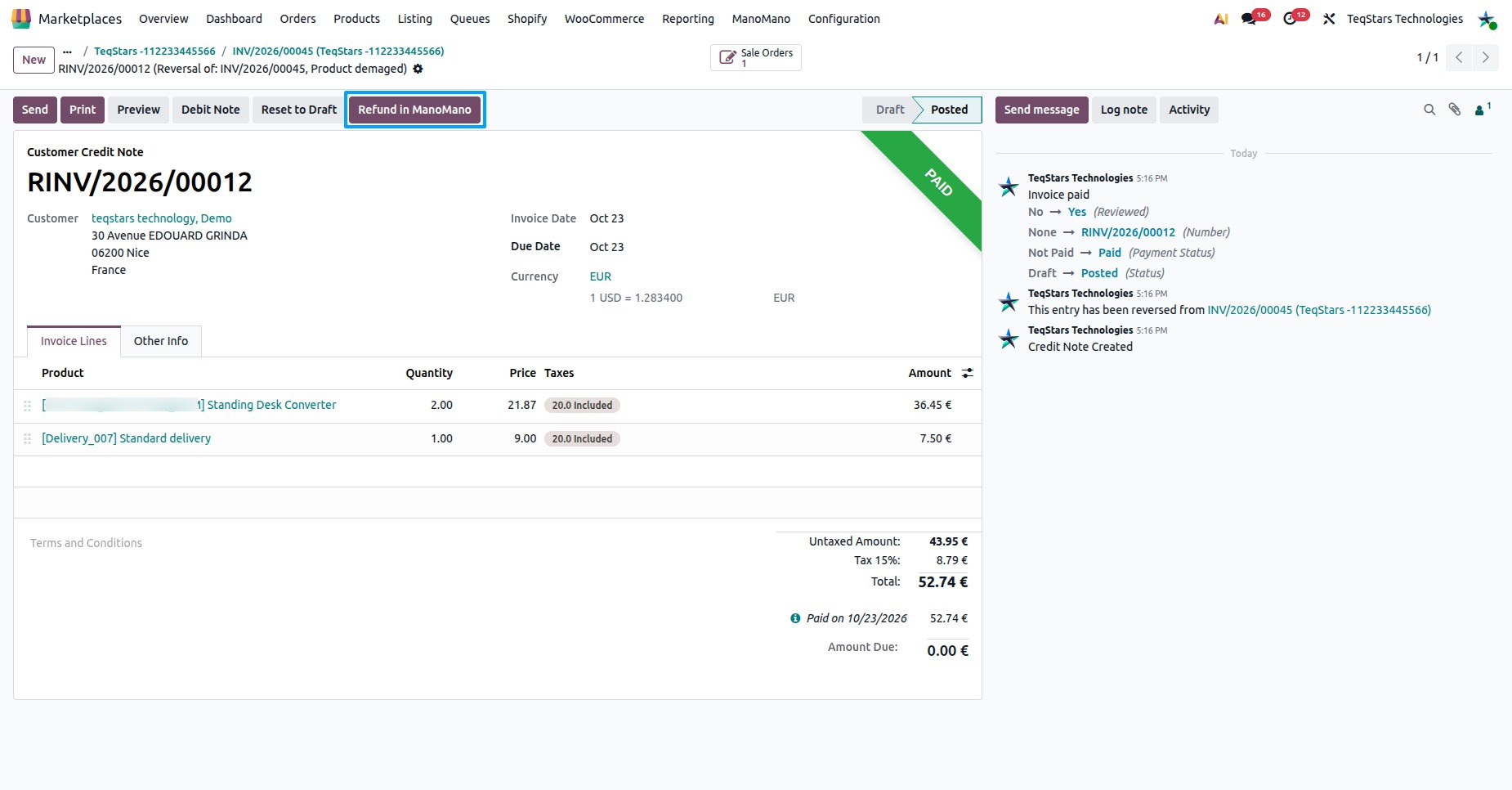The image size is (1512, 790).
Task: Open activities clock icon showing 12
Action: pyautogui.click(x=1291, y=19)
